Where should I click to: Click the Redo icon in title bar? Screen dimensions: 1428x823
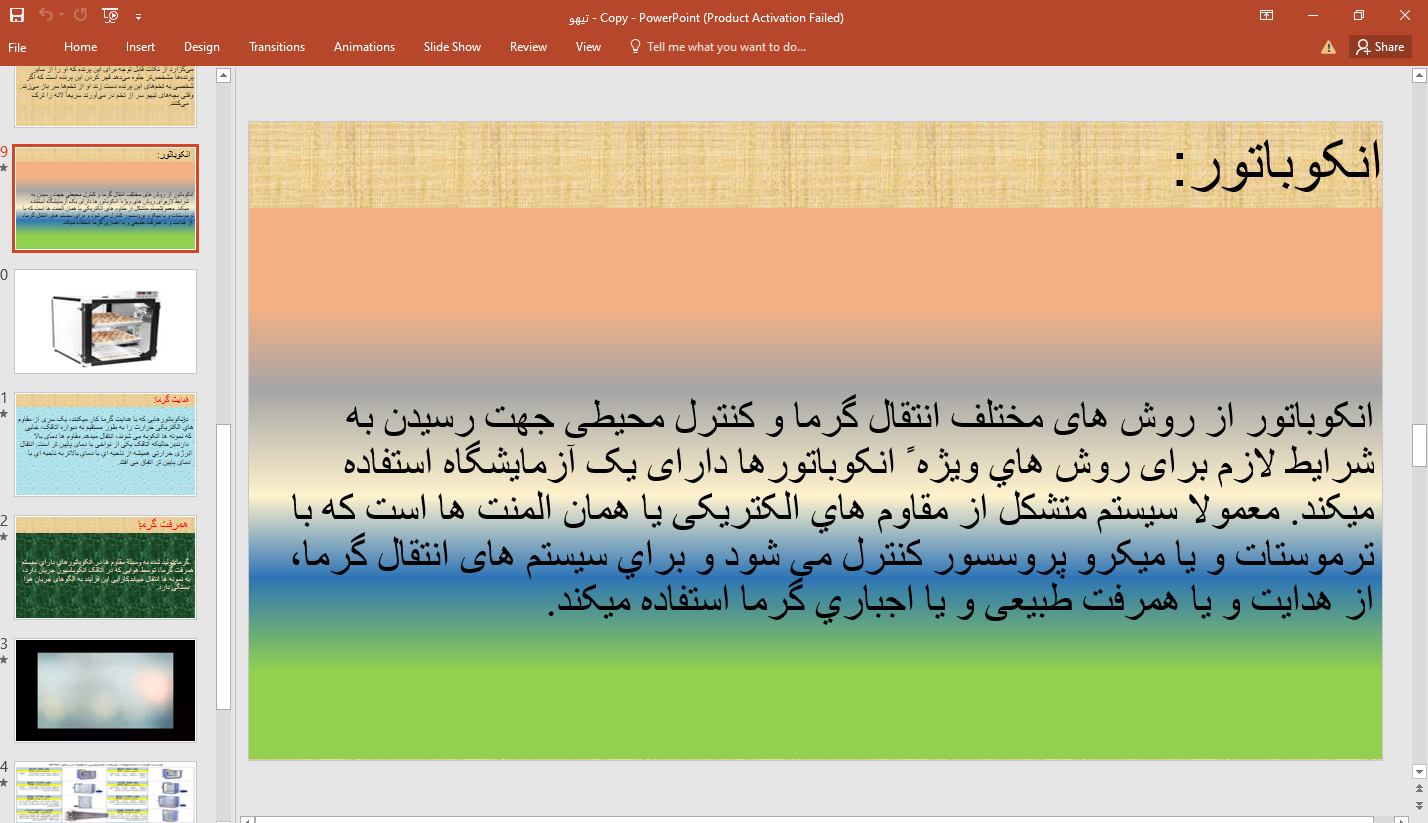click(x=80, y=16)
